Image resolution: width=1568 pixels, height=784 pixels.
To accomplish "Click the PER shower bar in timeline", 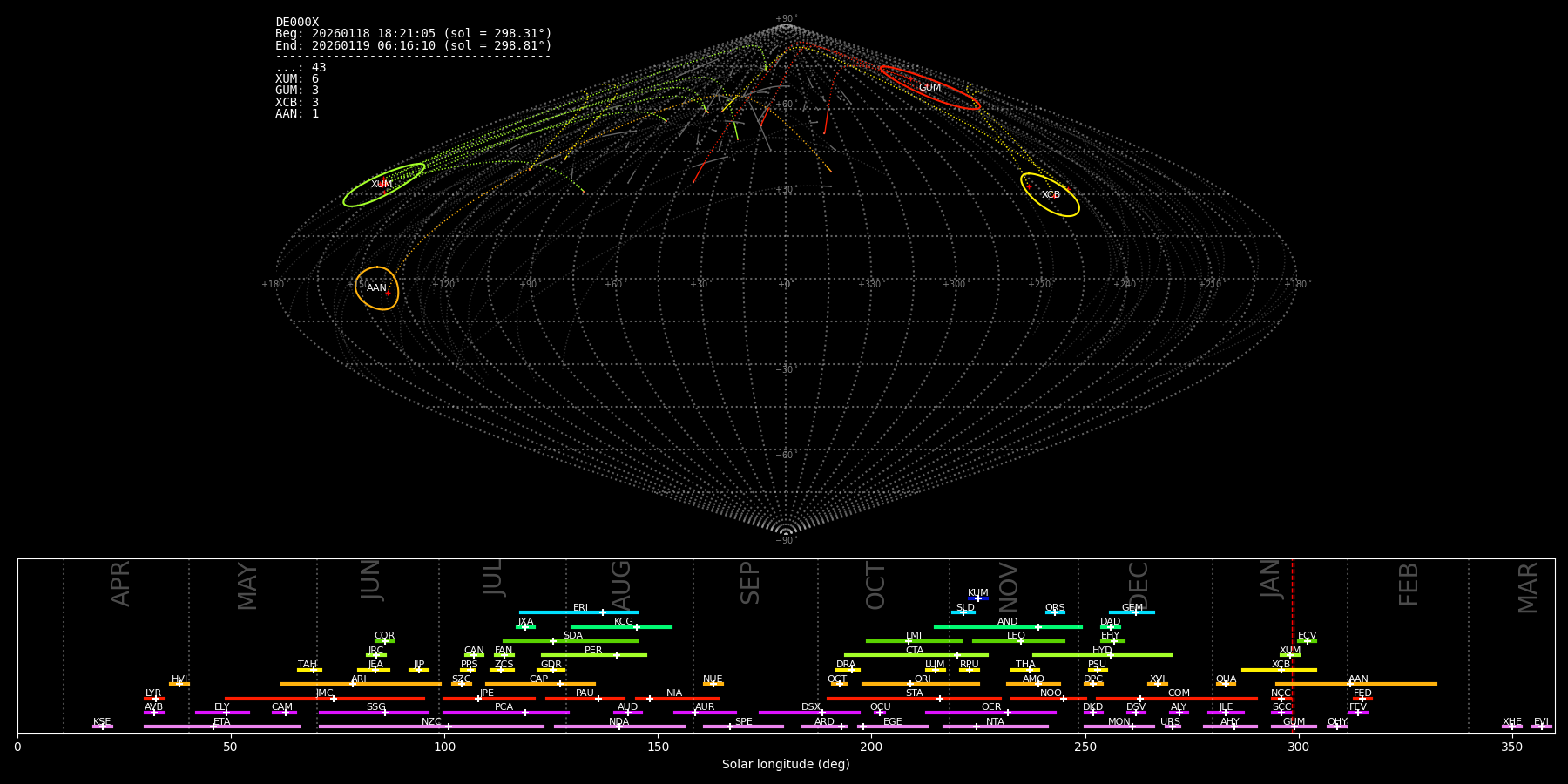I will coord(593,655).
